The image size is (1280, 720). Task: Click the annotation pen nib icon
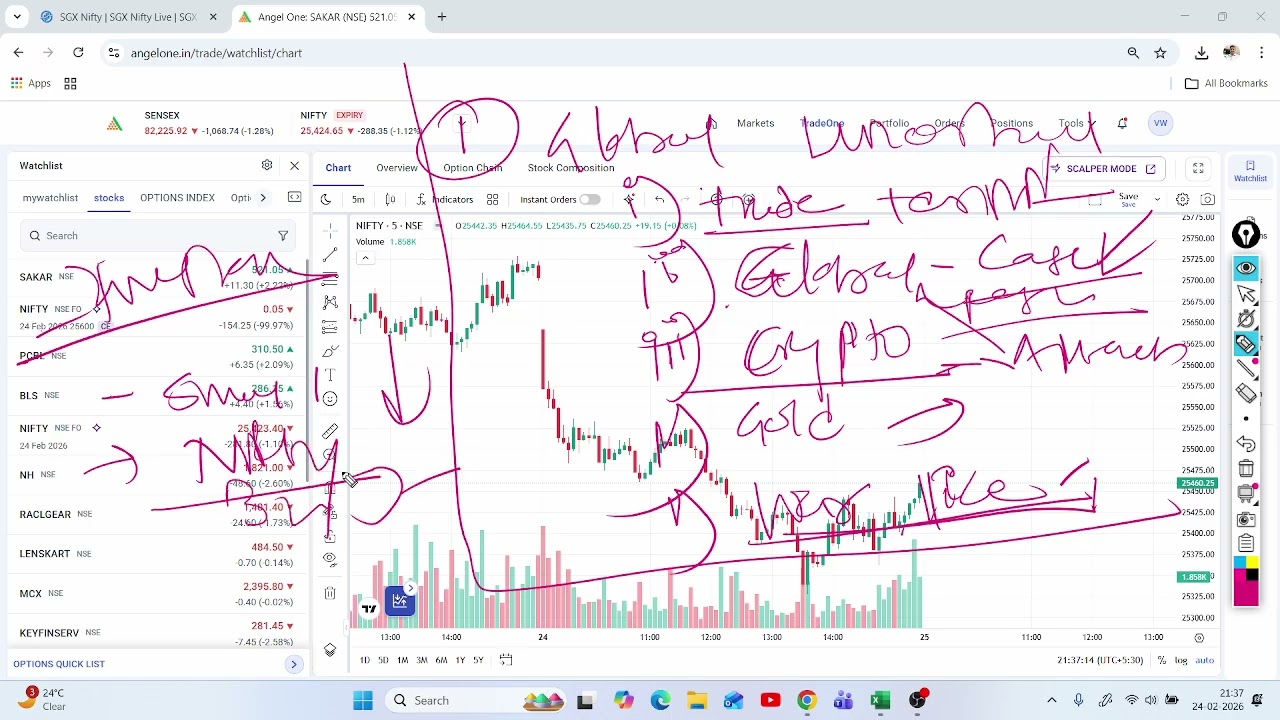1246,234
